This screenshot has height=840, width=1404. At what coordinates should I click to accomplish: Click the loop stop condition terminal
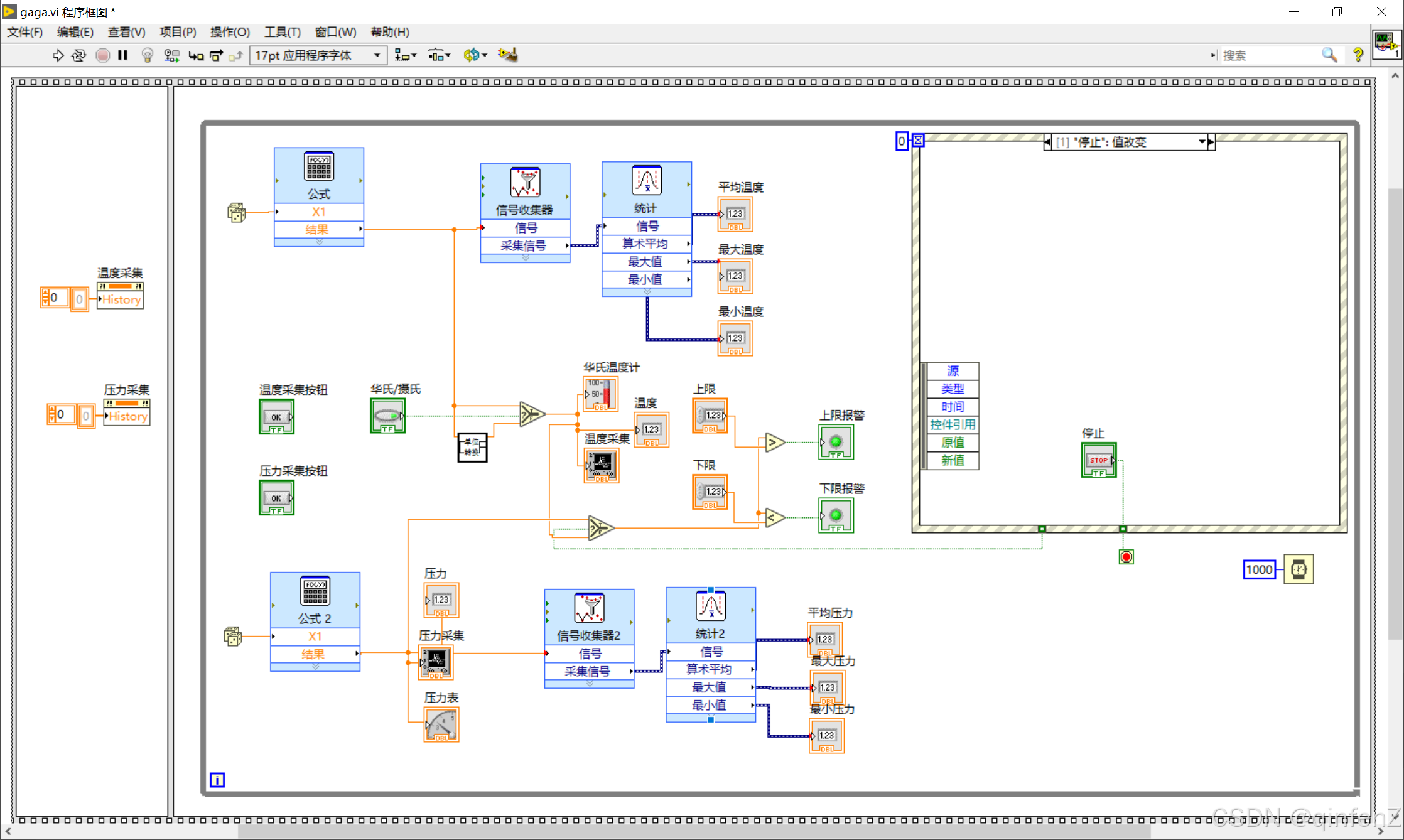coord(1126,557)
